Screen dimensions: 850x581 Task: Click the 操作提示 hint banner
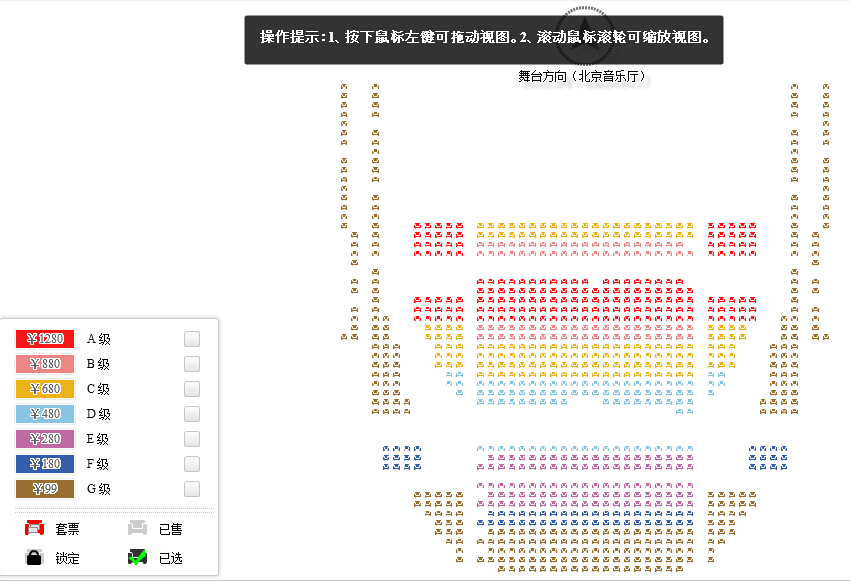pos(484,40)
